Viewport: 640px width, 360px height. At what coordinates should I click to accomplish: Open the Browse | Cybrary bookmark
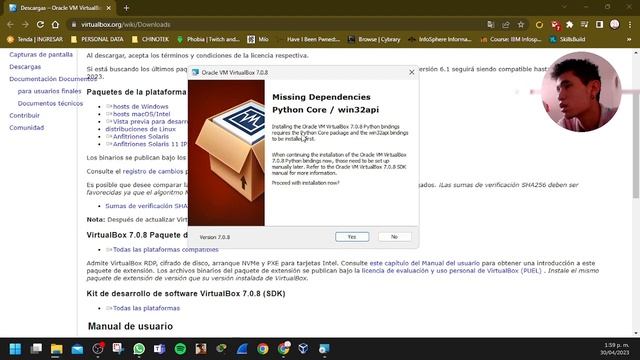374,40
